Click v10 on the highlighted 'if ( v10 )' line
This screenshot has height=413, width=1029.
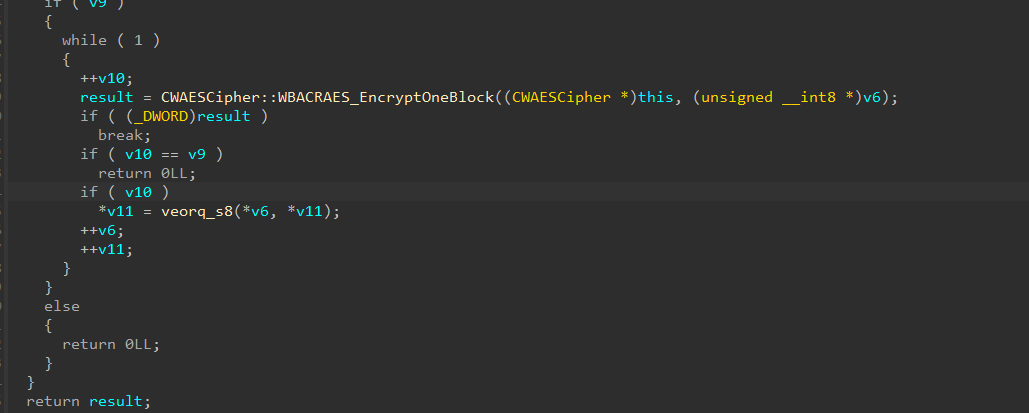click(x=138, y=192)
